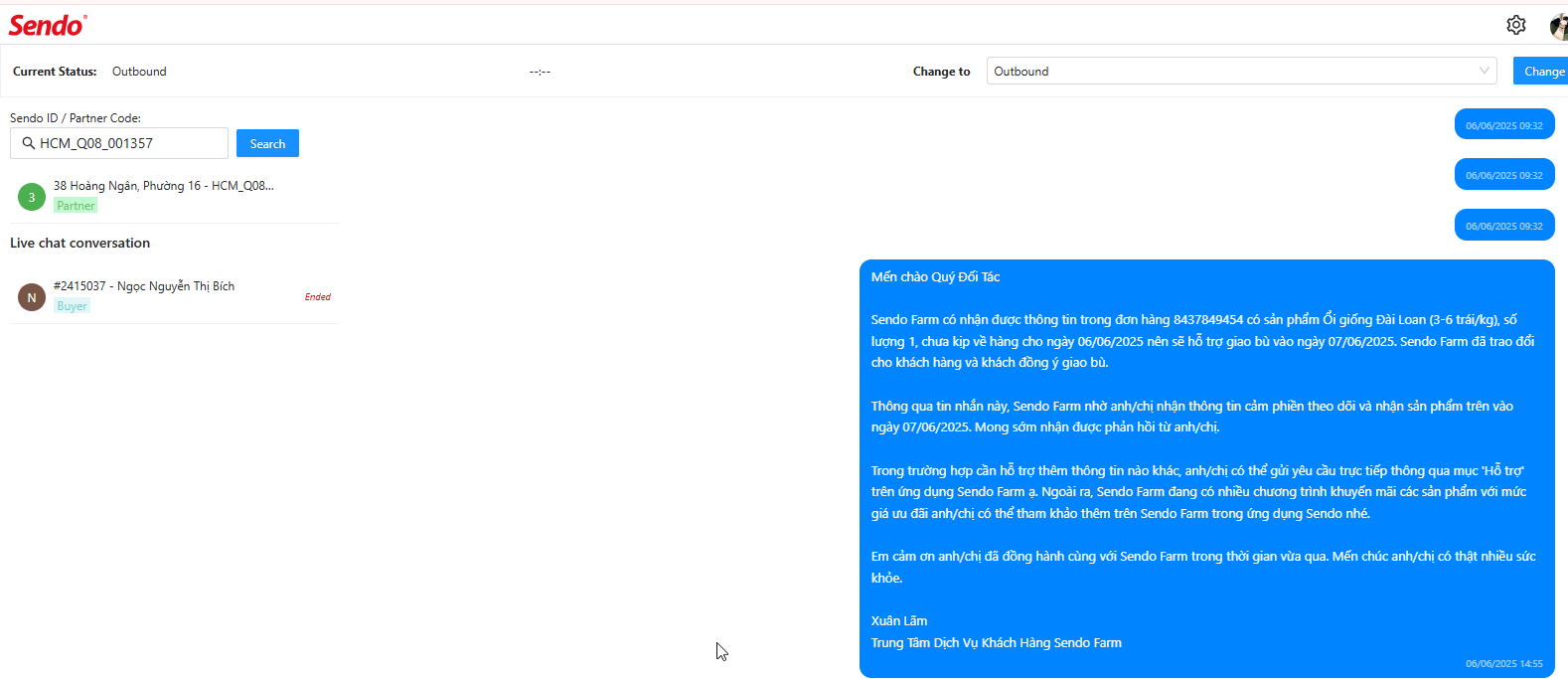Open the Change to status dropdown
1568x679 pixels.
pos(1241,71)
